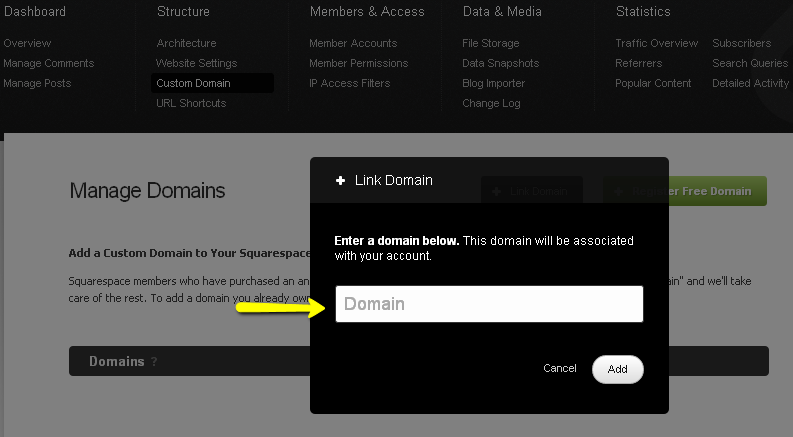Open Member Accounts page

pyautogui.click(x=353, y=43)
